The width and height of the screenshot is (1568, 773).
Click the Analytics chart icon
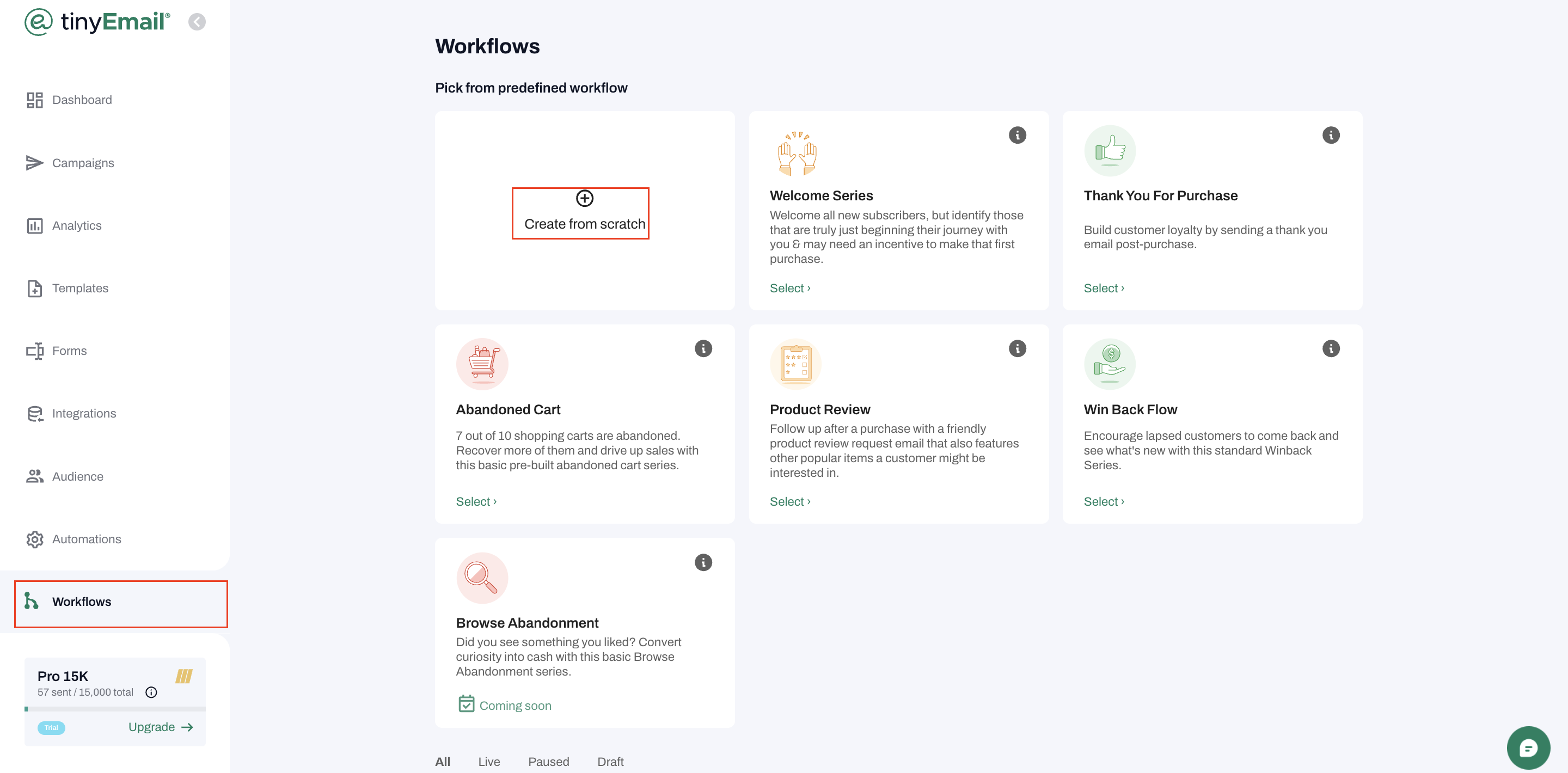point(35,226)
